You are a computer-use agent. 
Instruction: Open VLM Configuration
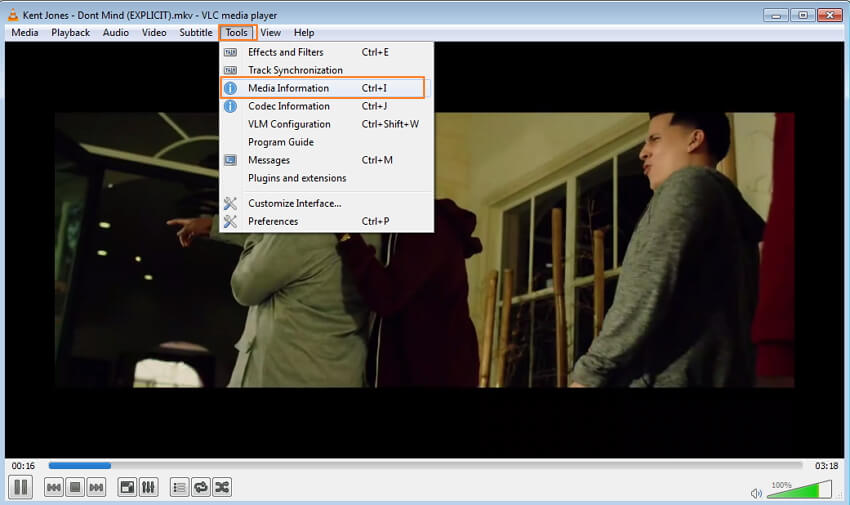tap(326, 124)
